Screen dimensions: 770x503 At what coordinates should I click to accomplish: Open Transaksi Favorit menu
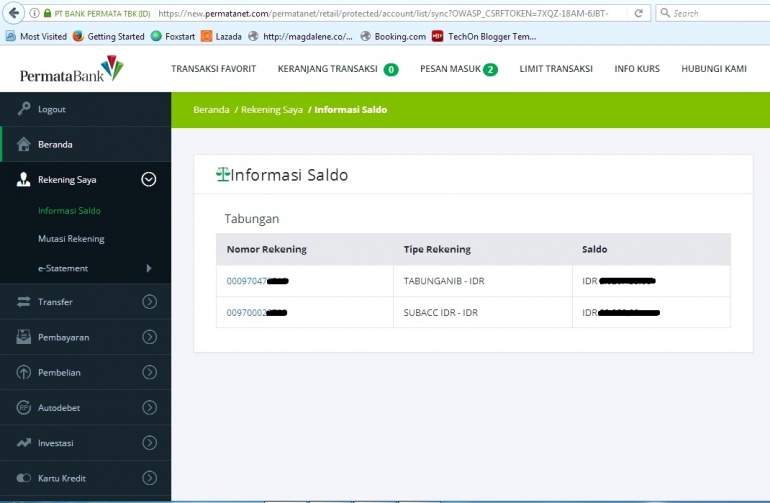tap(214, 69)
